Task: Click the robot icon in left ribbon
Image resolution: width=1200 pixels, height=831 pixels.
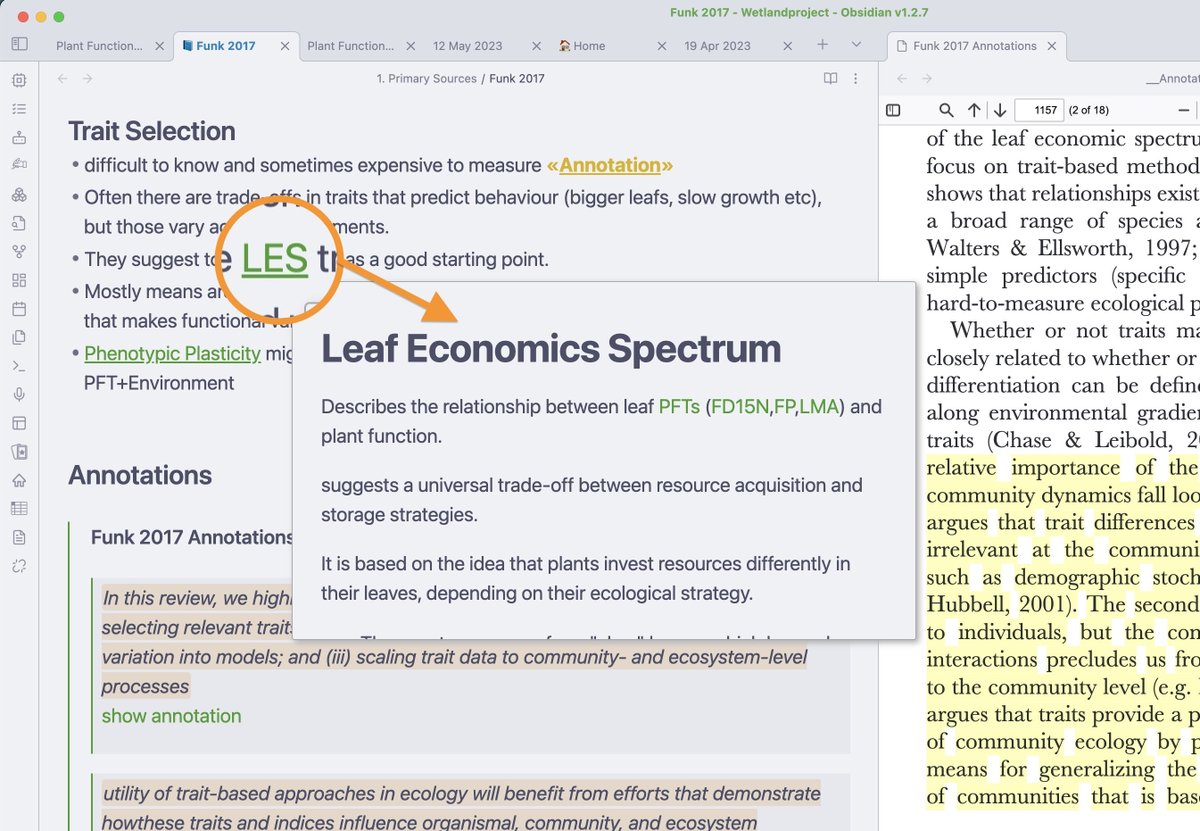Action: coord(19,137)
